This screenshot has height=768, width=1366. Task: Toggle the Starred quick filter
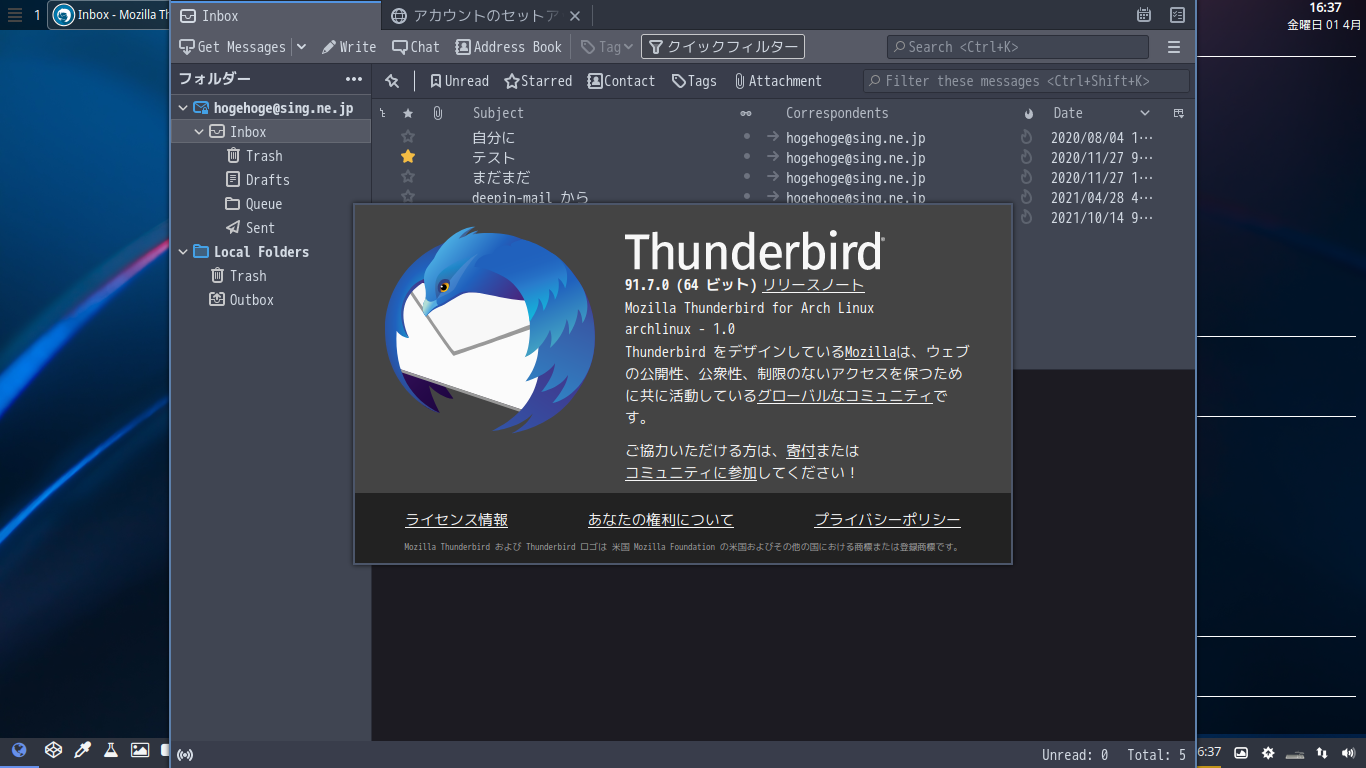538,81
